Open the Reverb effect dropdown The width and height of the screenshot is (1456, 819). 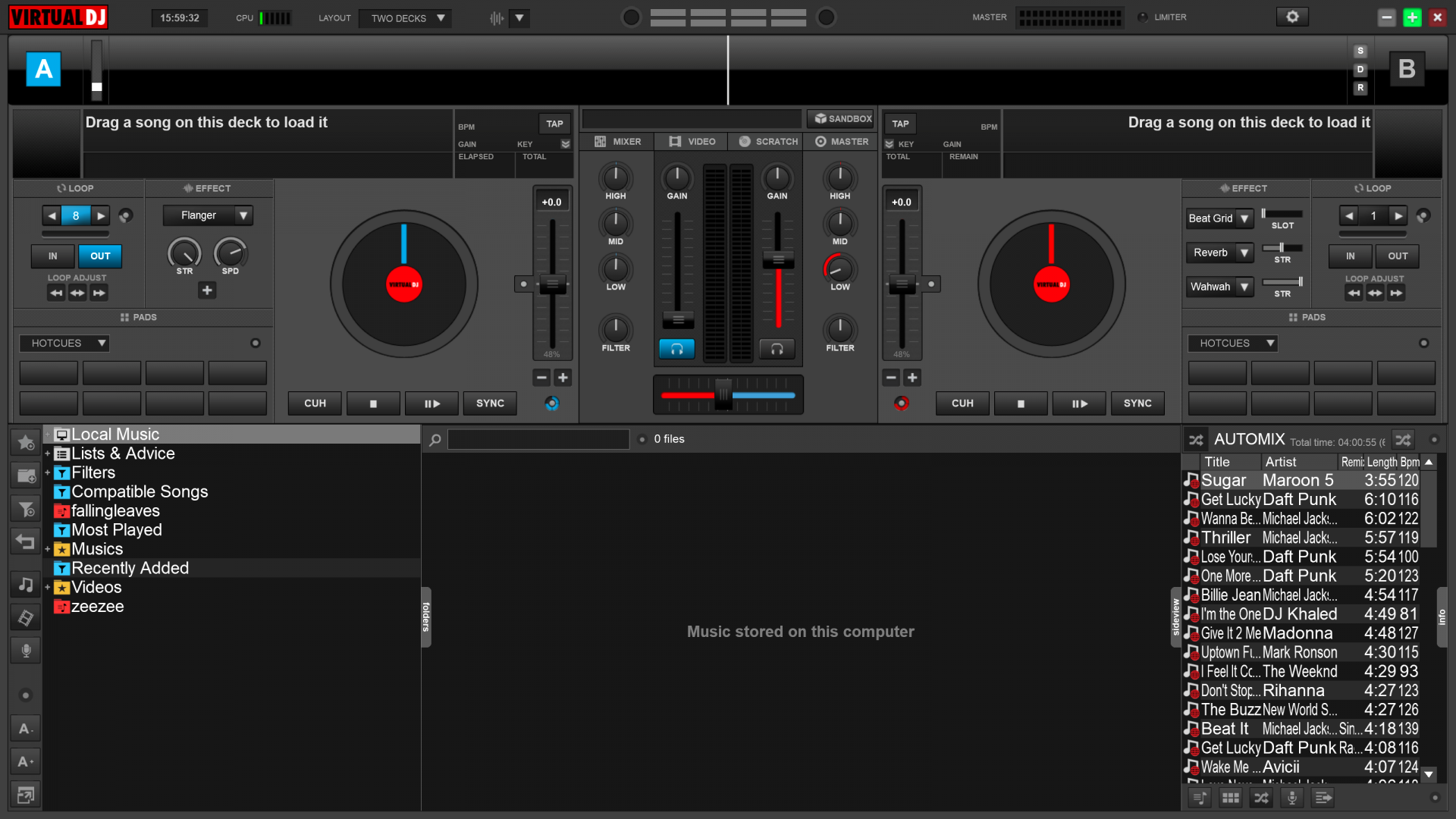tap(1219, 253)
